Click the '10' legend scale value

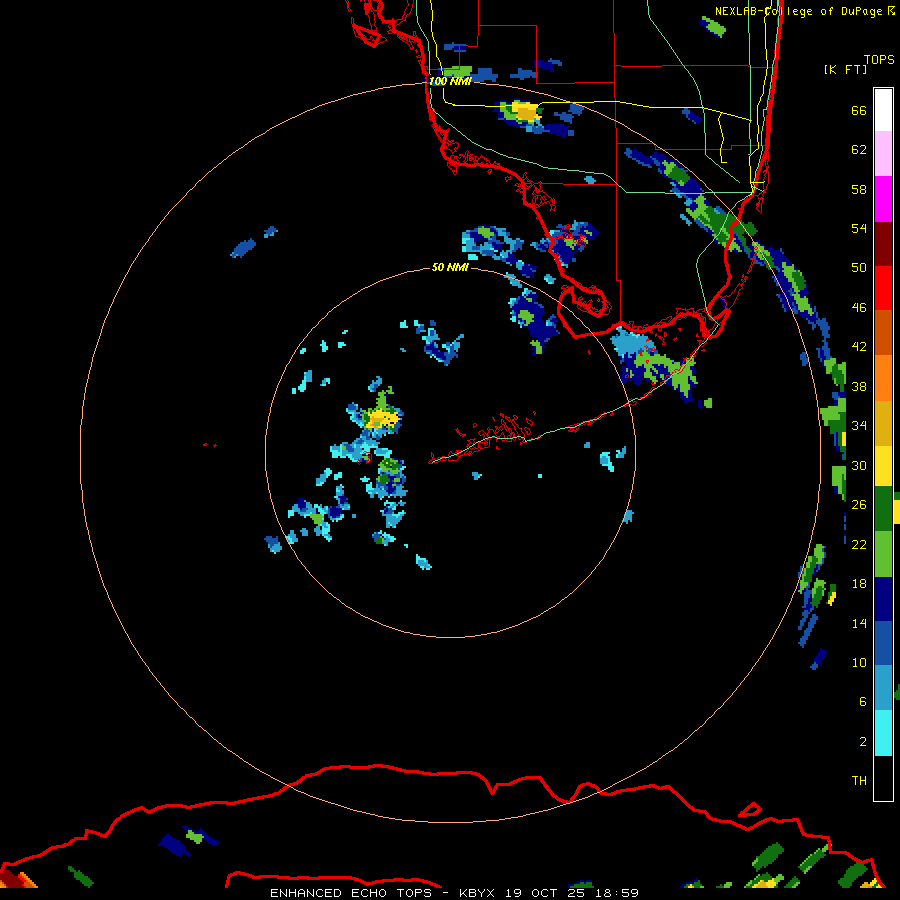coord(859,663)
